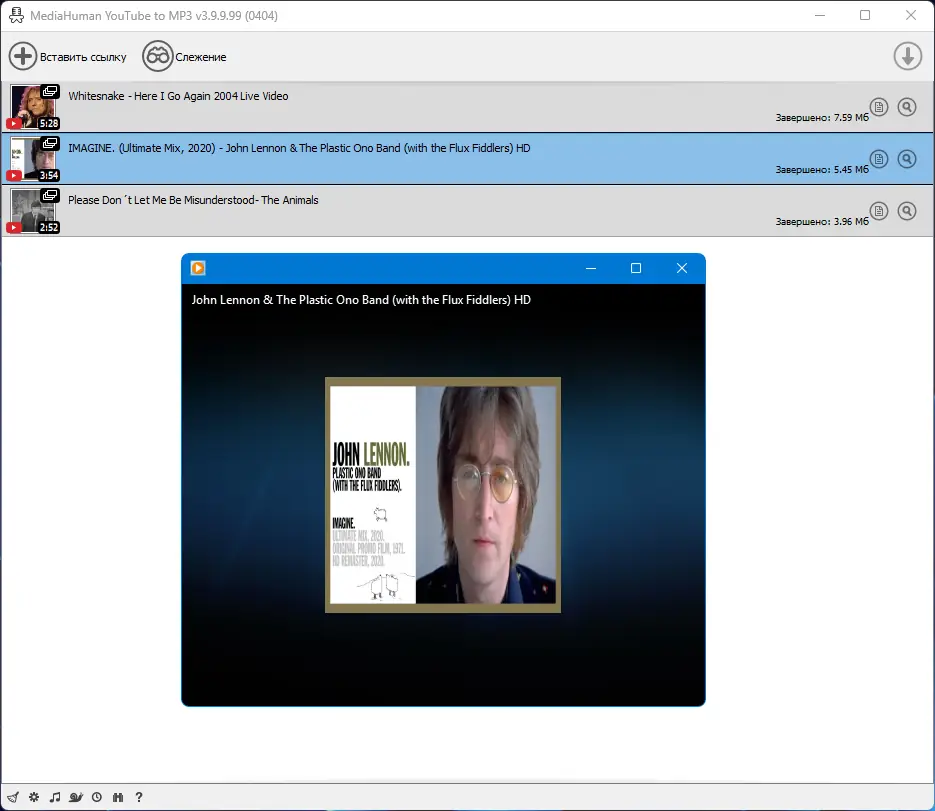Select the Whitesnake - Here I Go Again title
The image size is (935, 811).
(178, 96)
